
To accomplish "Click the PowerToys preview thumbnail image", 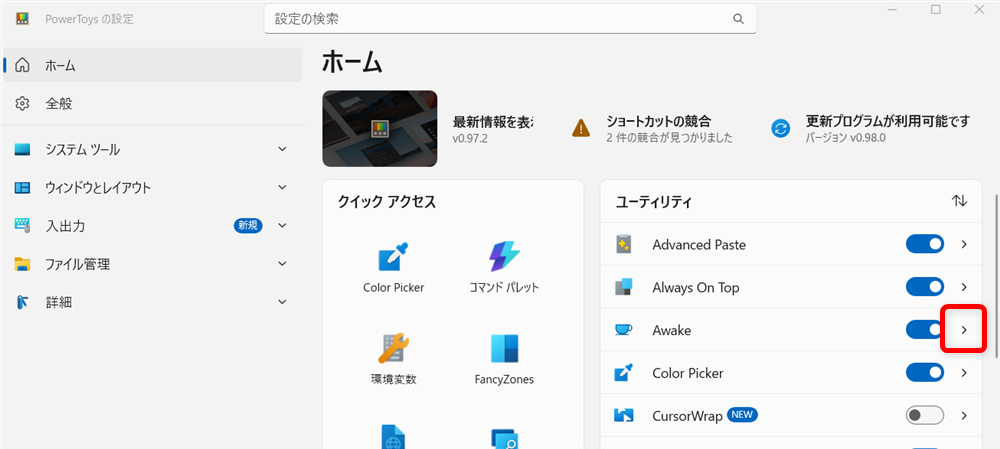I will click(x=379, y=129).
